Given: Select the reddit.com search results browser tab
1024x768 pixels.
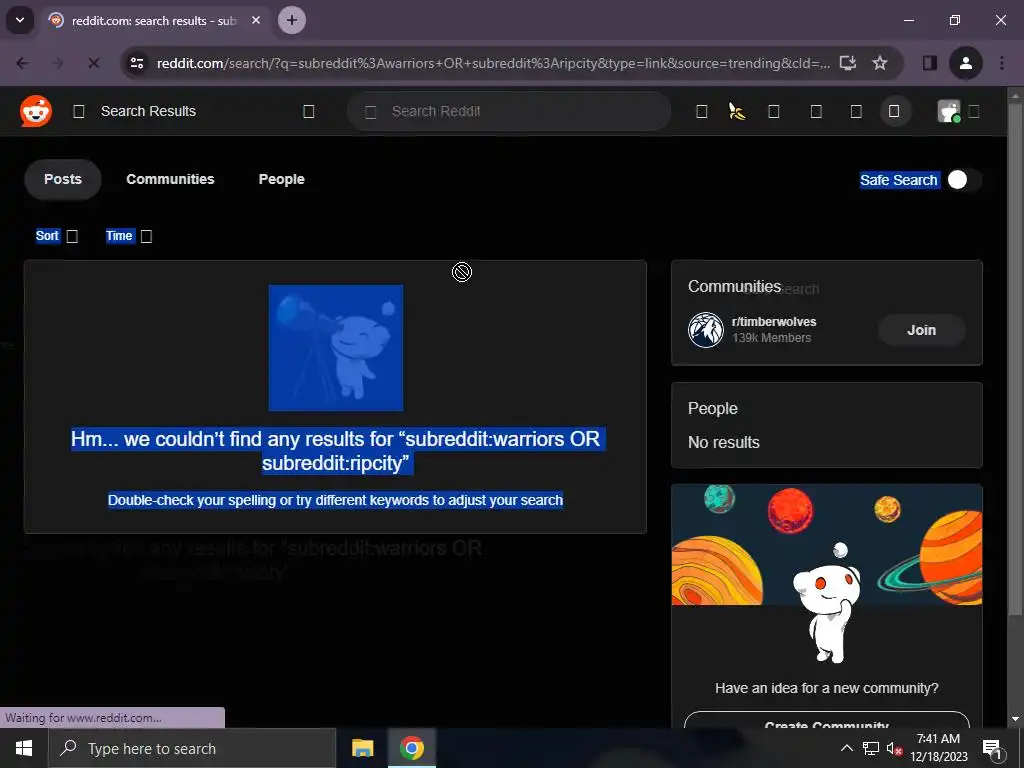Looking at the screenshot, I should pos(154,20).
